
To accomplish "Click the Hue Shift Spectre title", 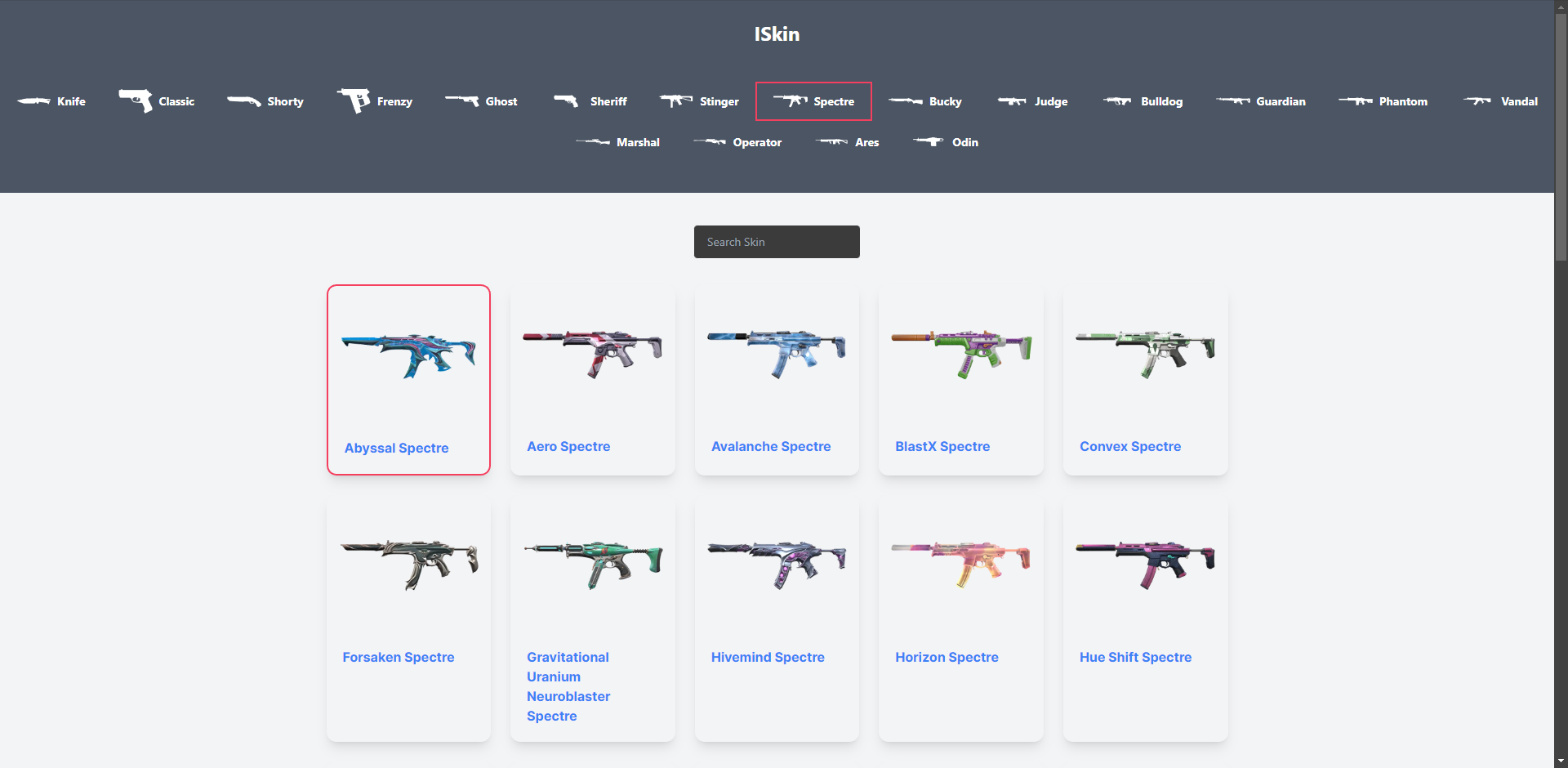I will click(1135, 657).
